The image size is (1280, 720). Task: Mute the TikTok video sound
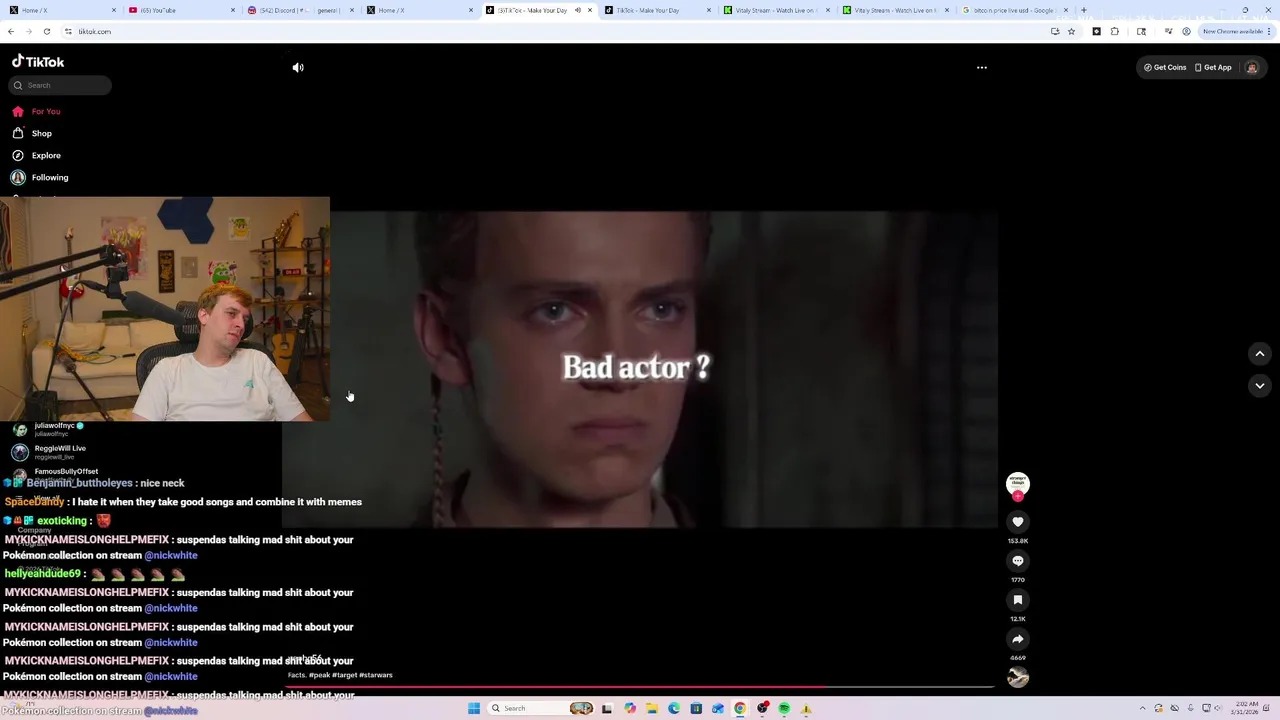click(298, 68)
